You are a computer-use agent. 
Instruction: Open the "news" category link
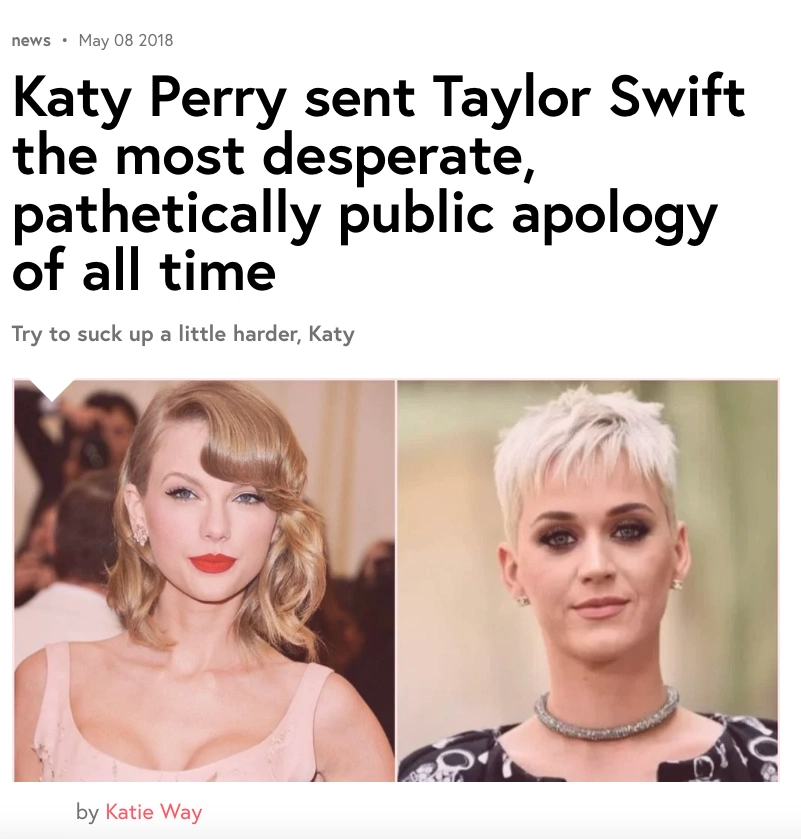pyautogui.click(x=31, y=41)
